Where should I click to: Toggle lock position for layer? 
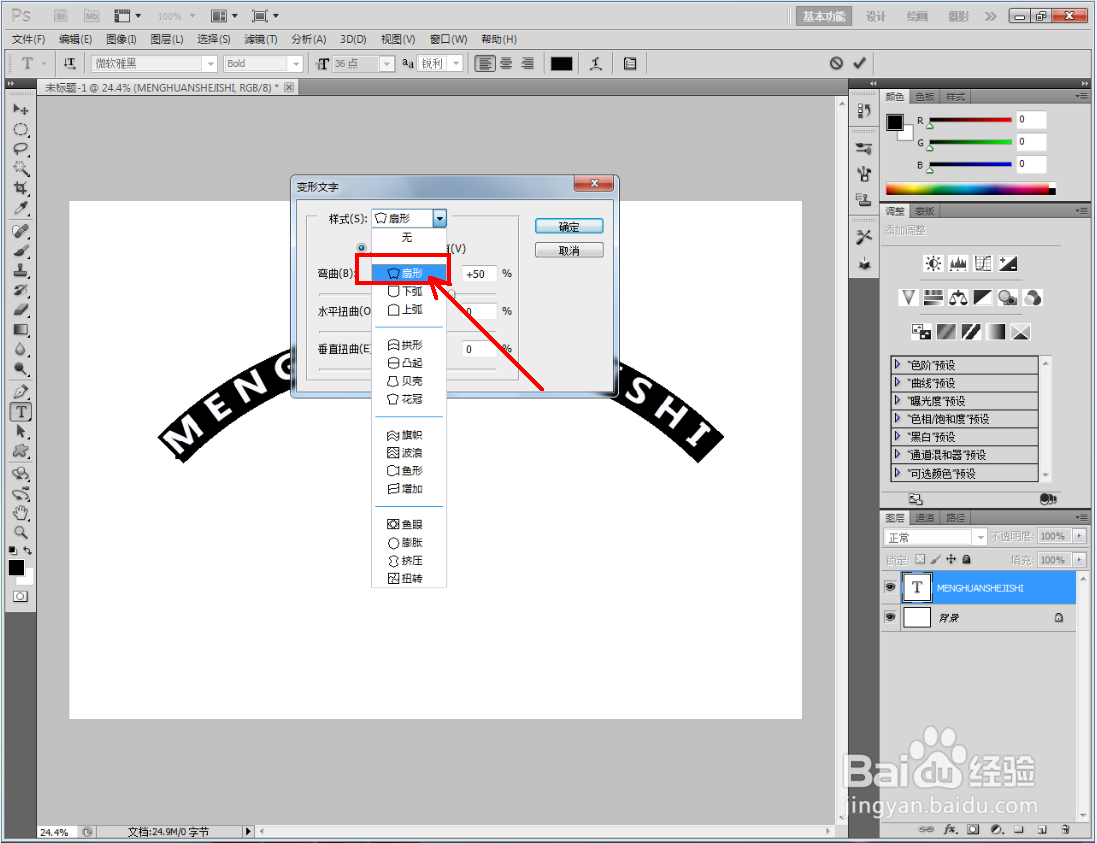(x=951, y=559)
